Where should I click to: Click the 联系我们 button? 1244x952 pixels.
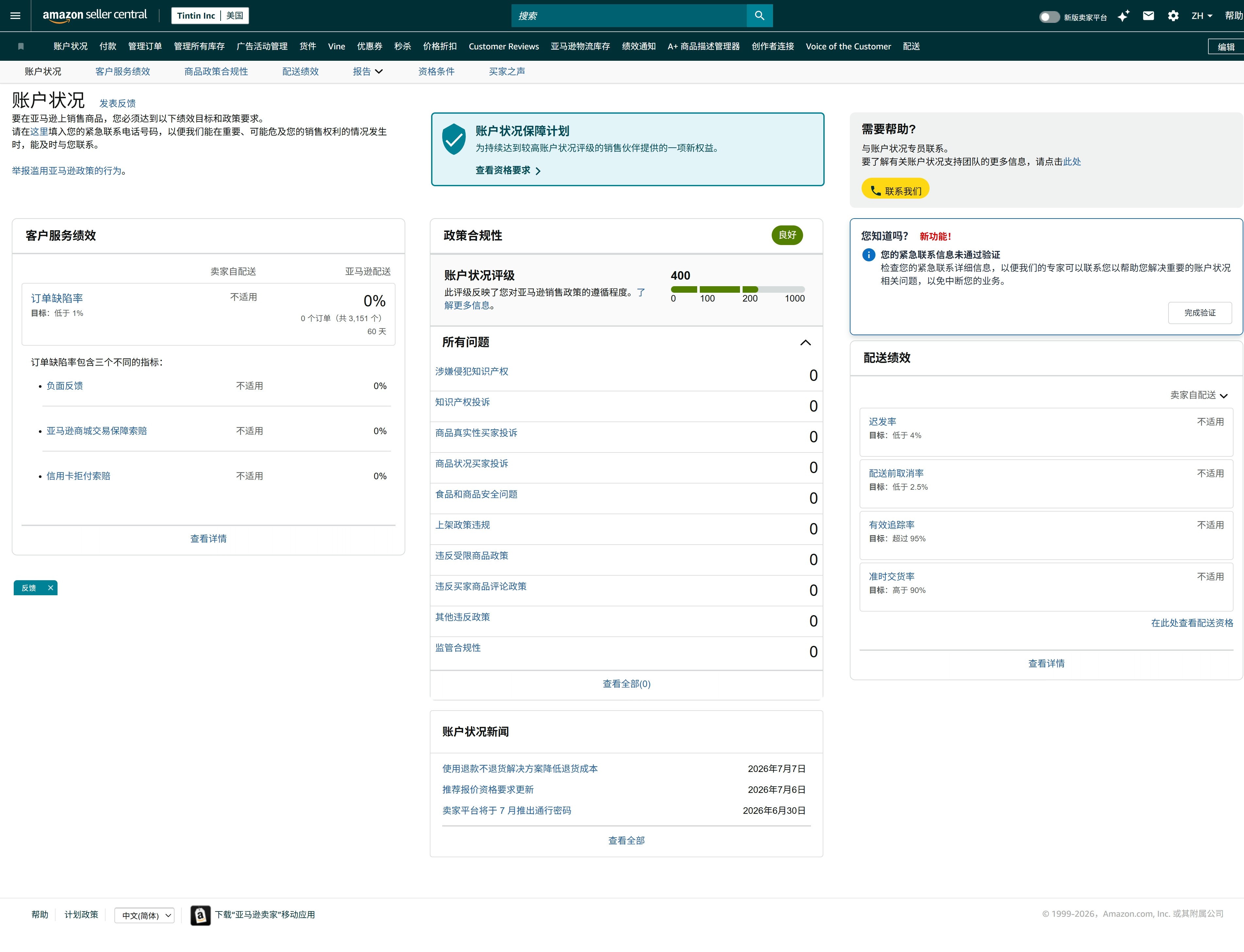click(895, 189)
